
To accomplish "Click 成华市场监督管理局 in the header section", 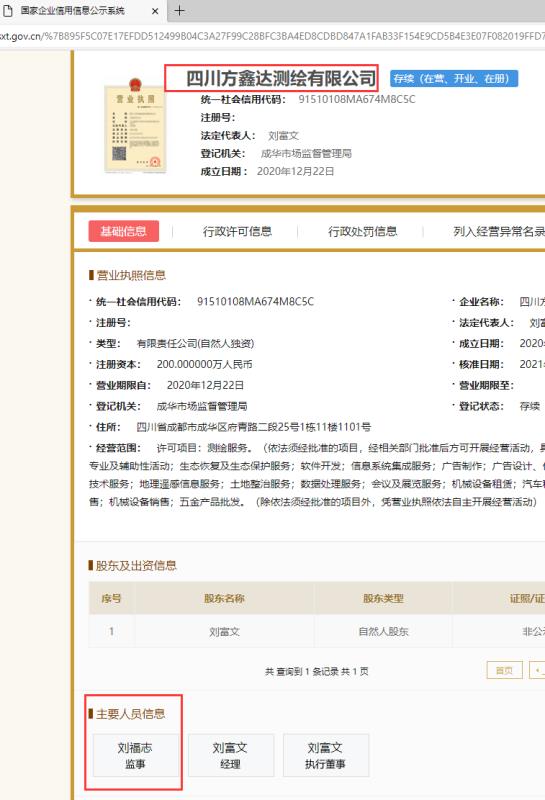I will (306, 154).
